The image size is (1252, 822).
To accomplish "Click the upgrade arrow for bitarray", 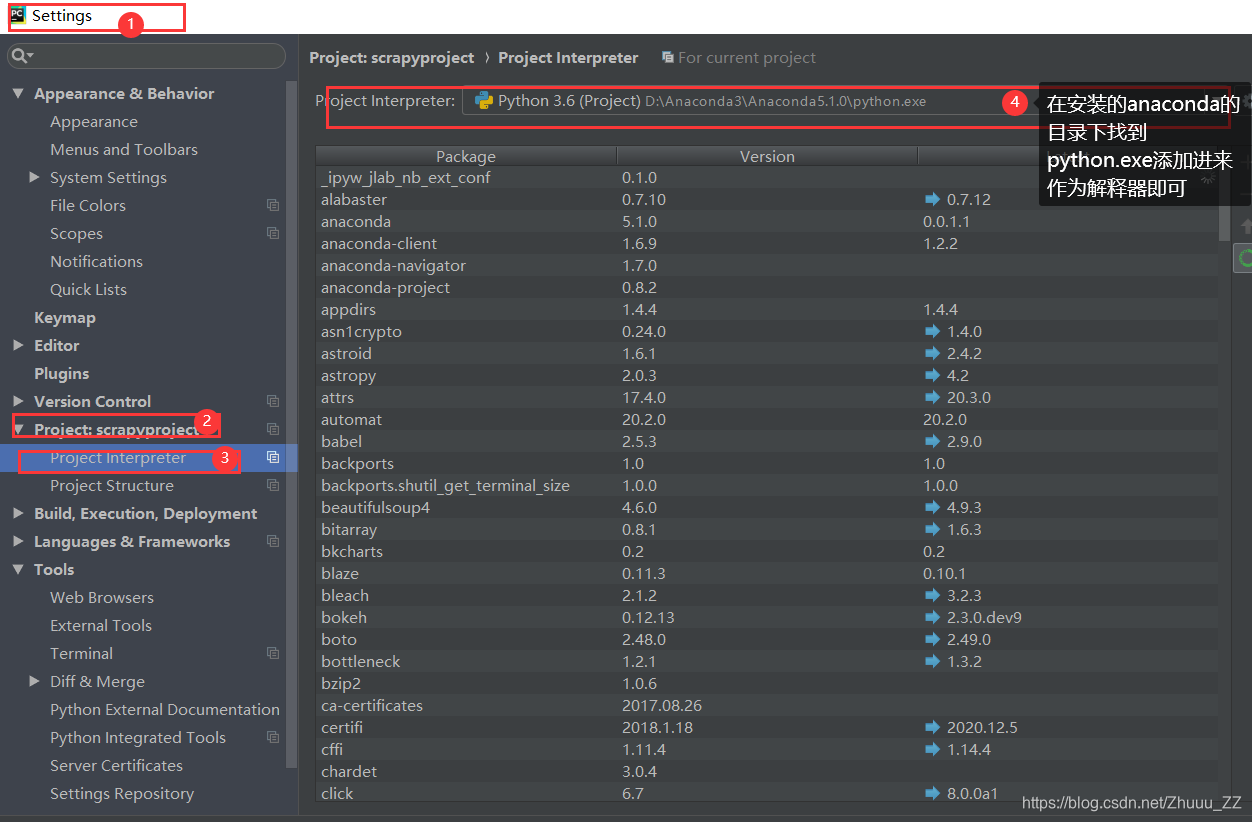I will (x=933, y=529).
